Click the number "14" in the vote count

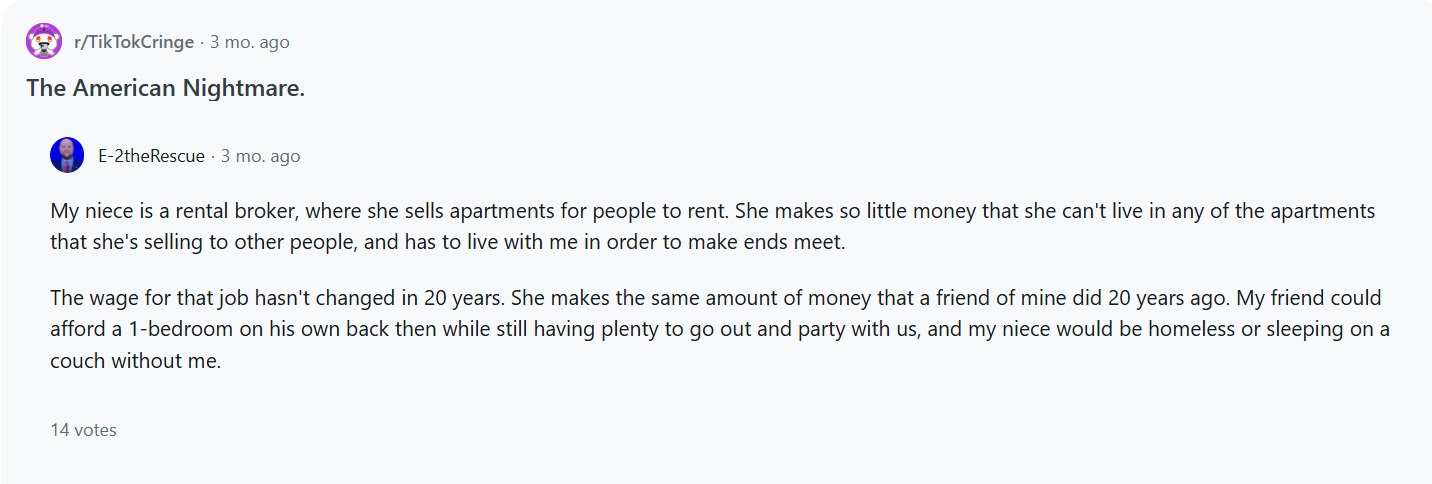(60, 430)
